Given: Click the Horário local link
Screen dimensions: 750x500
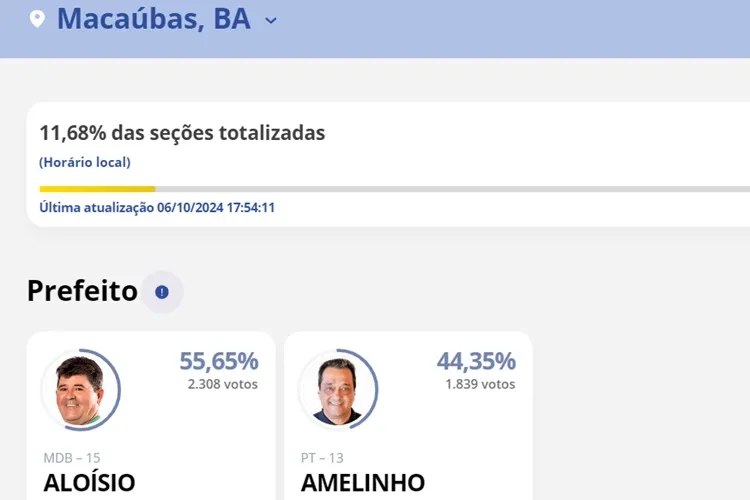Looking at the screenshot, I should pyautogui.click(x=85, y=162).
